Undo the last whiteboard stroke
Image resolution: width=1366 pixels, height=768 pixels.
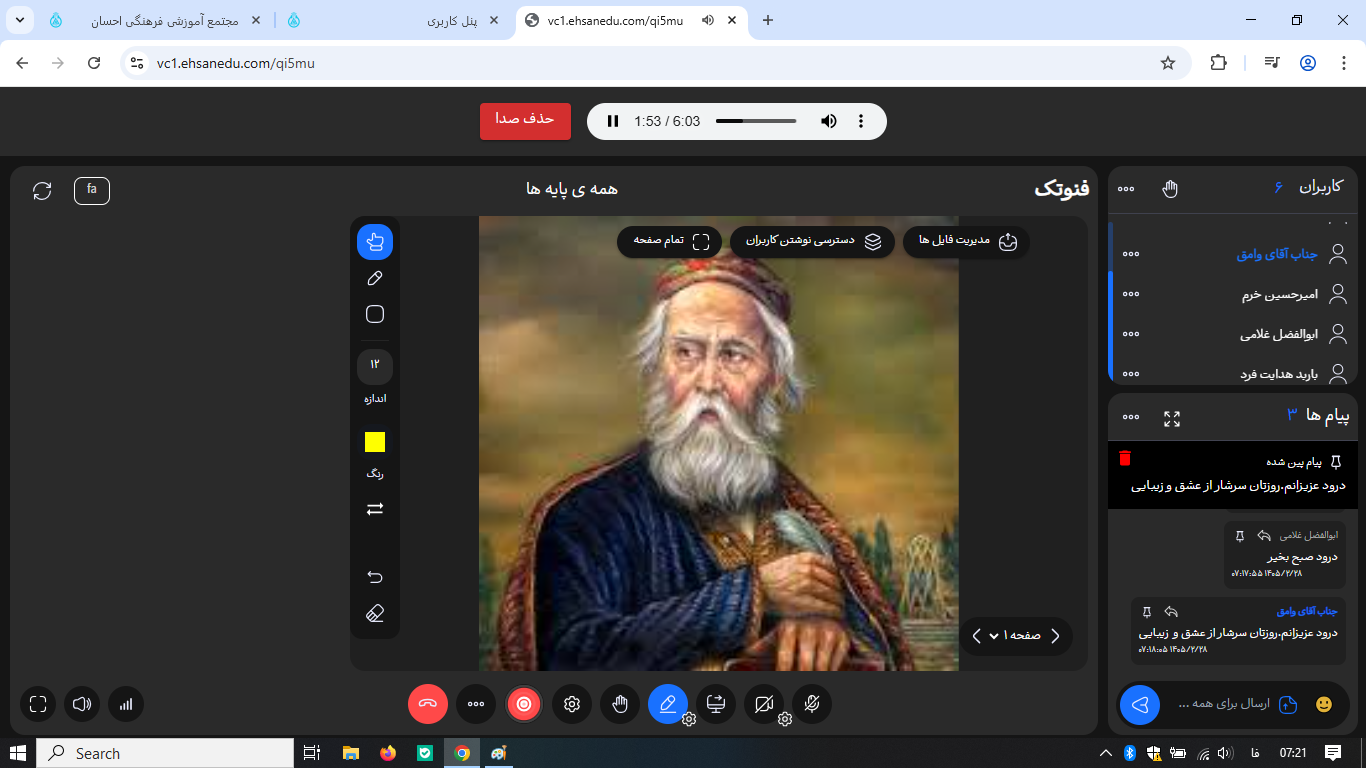click(x=375, y=577)
